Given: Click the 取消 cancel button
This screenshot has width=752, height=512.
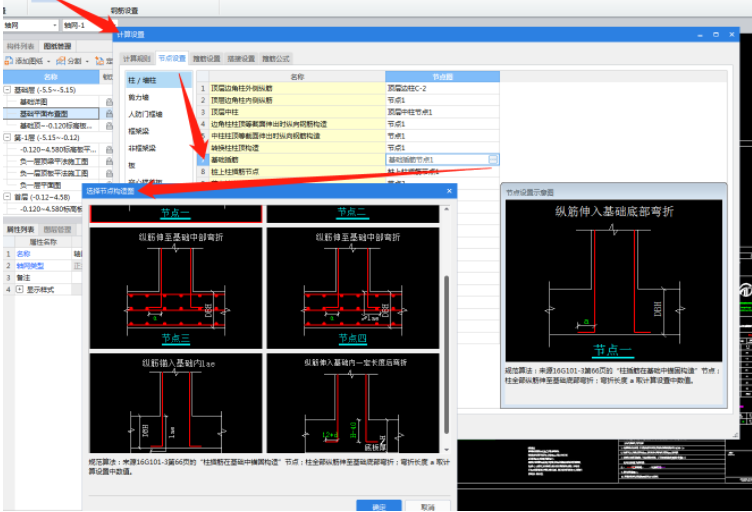Looking at the screenshot, I should click(x=427, y=506).
